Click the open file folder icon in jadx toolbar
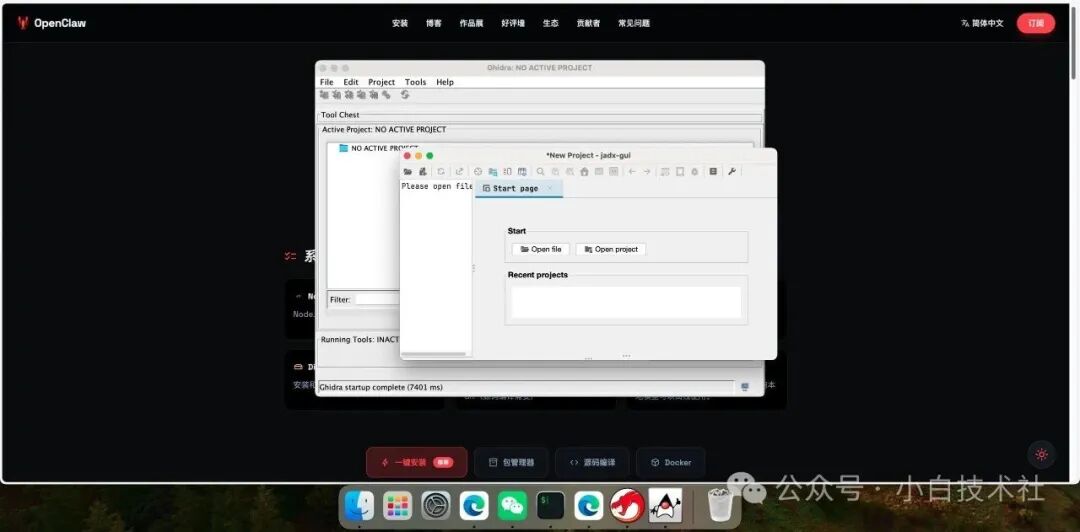 click(x=408, y=172)
